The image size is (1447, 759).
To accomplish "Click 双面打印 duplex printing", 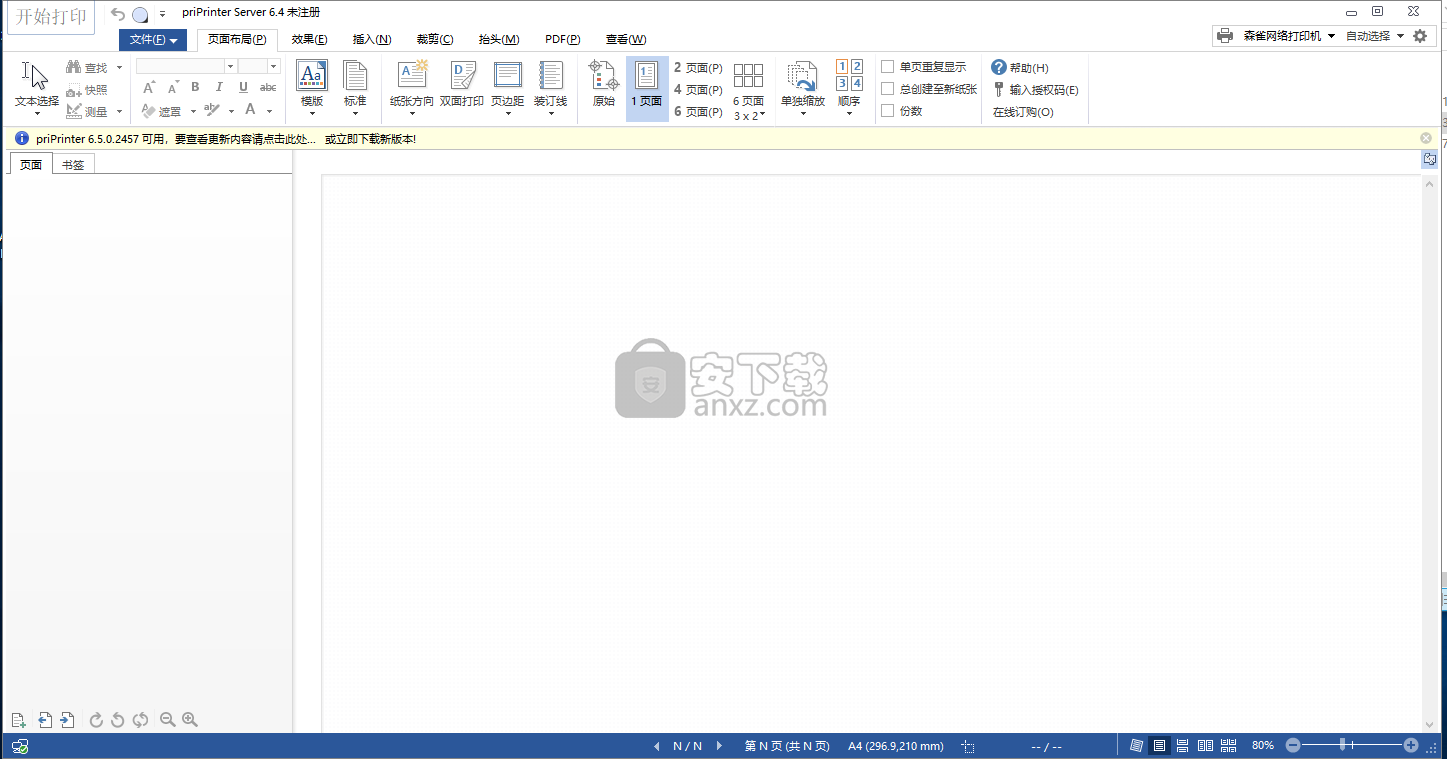I will (x=462, y=85).
